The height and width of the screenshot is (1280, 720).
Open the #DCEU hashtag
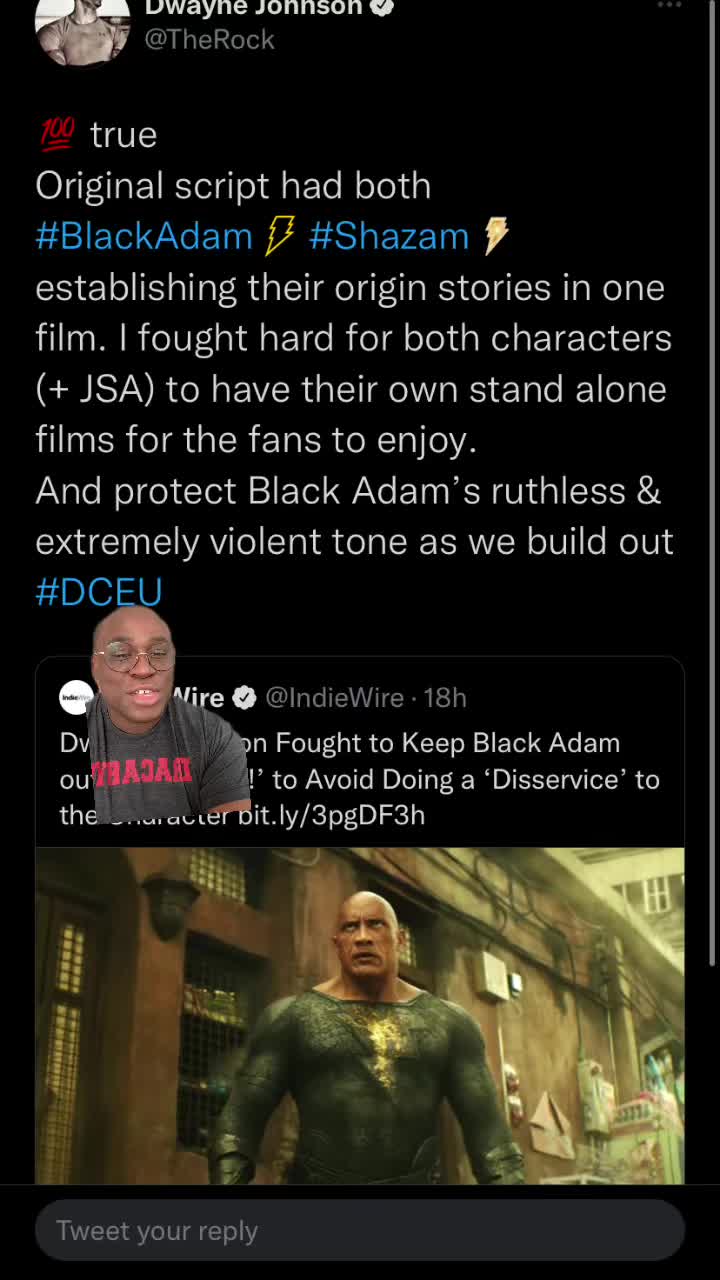tap(99, 592)
